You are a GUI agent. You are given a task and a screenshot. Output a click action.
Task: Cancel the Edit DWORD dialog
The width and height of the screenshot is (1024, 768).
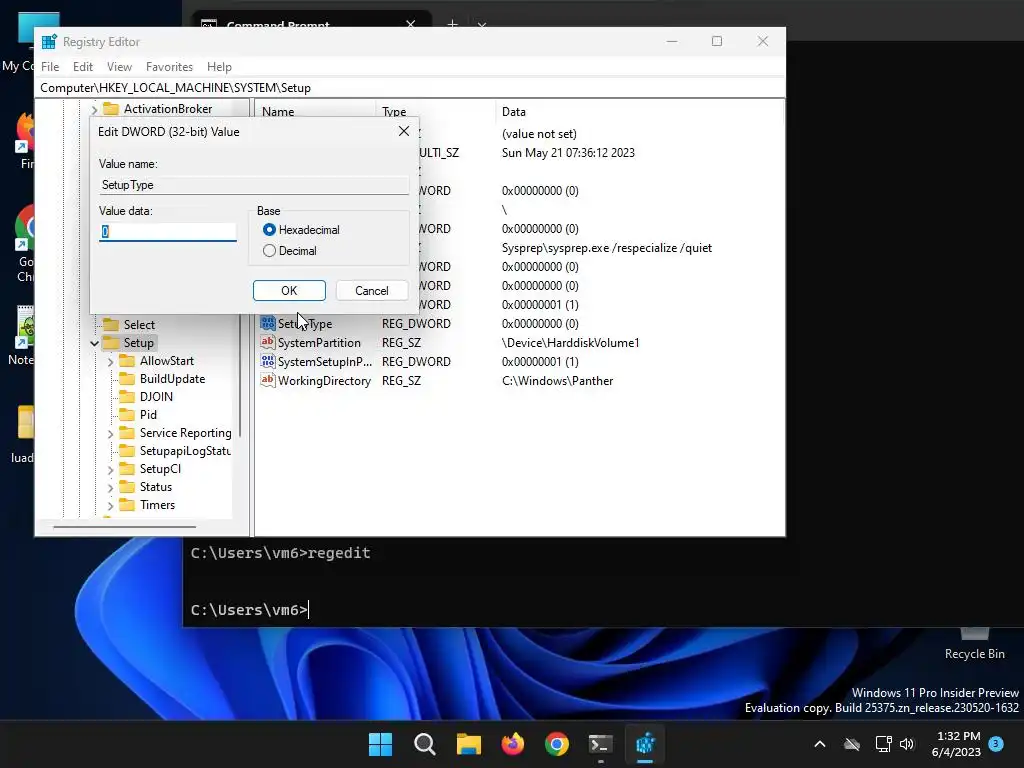pos(372,291)
